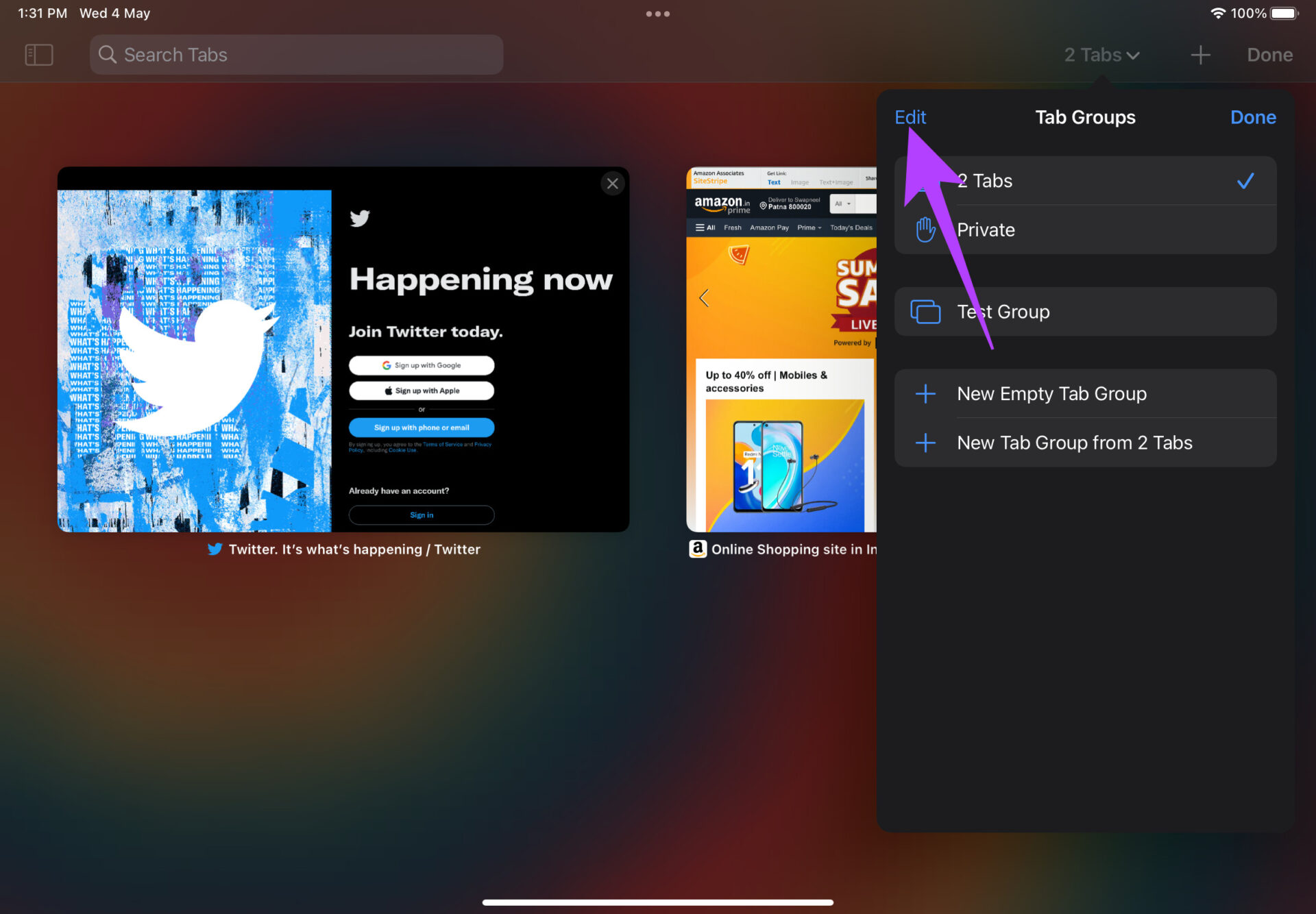Switch to Private tab group
This screenshot has width=1316, height=914.
pyautogui.click(x=1085, y=230)
